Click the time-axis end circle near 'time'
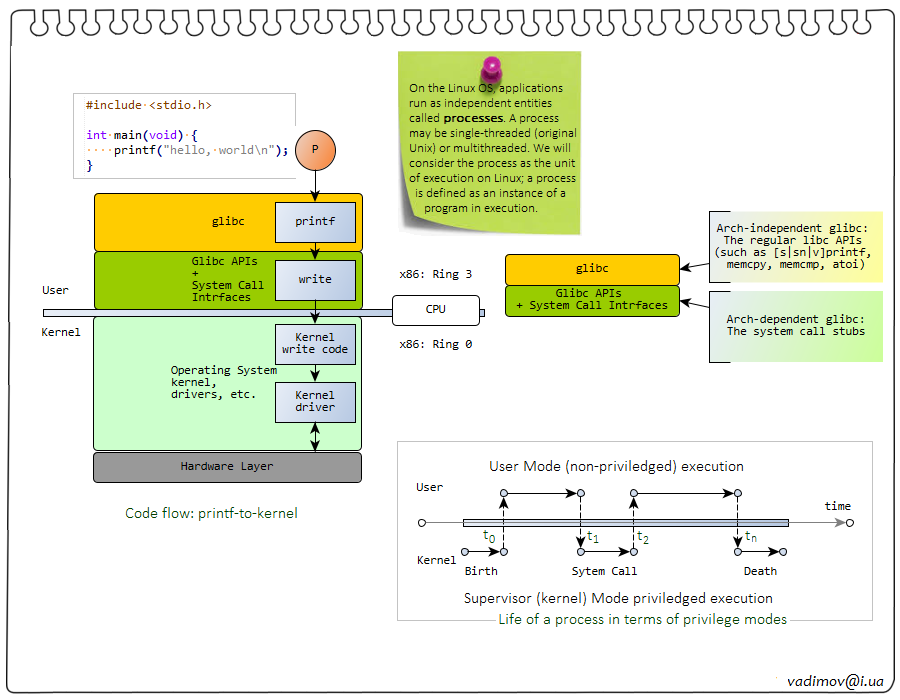 (x=849, y=522)
